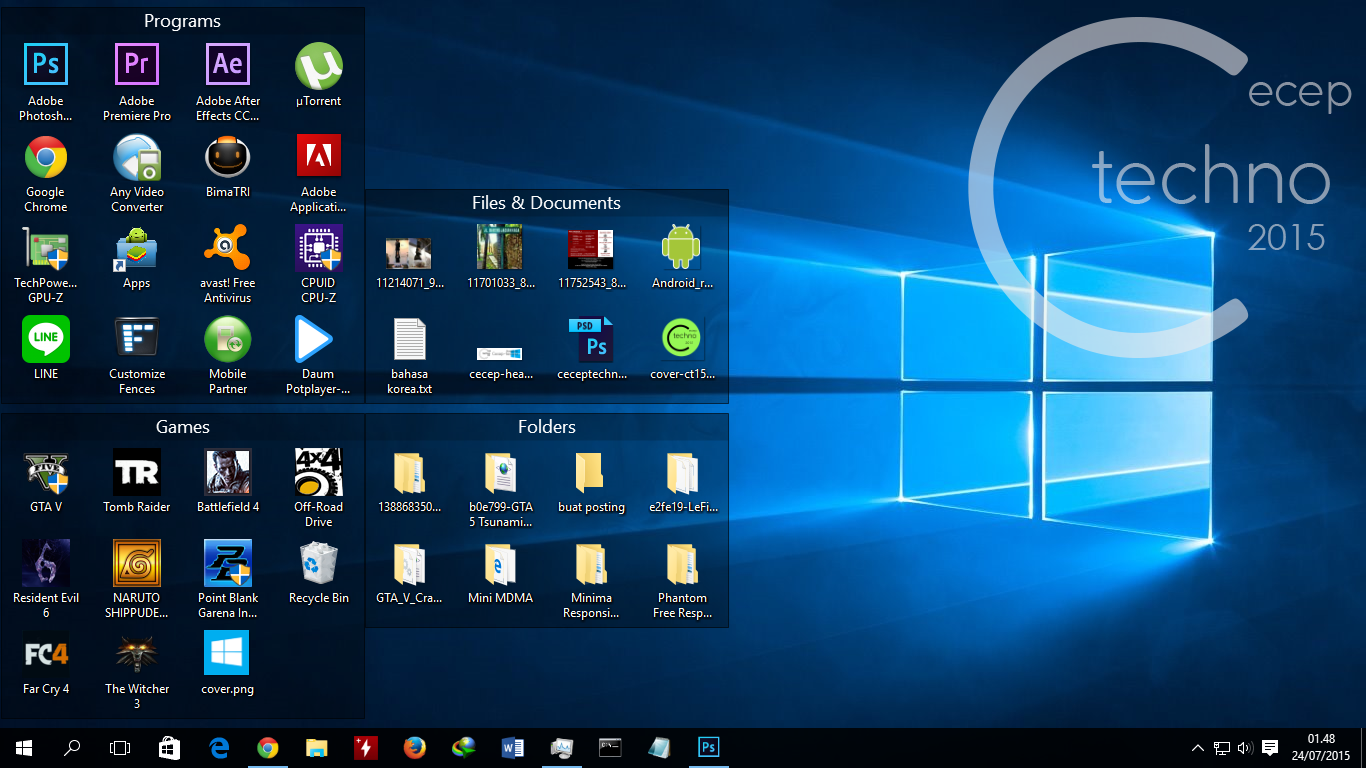The height and width of the screenshot is (768, 1366).
Task: Select TechPowerUp GPU-Z icon
Action: [46, 248]
